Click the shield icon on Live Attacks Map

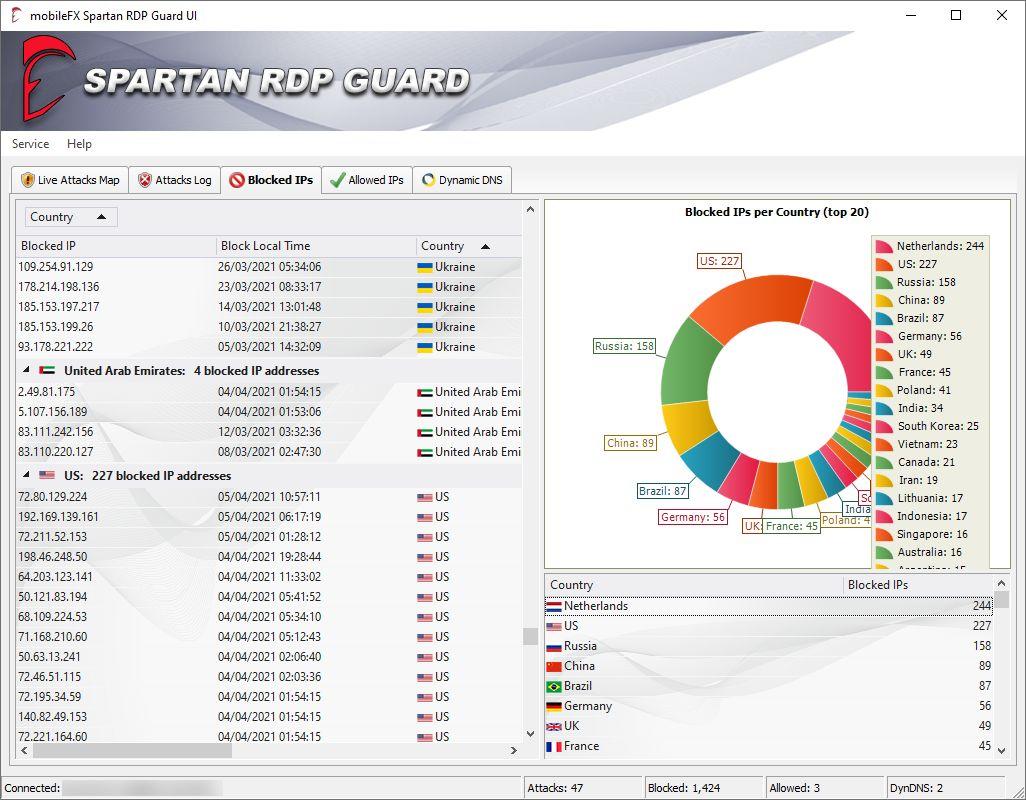27,180
